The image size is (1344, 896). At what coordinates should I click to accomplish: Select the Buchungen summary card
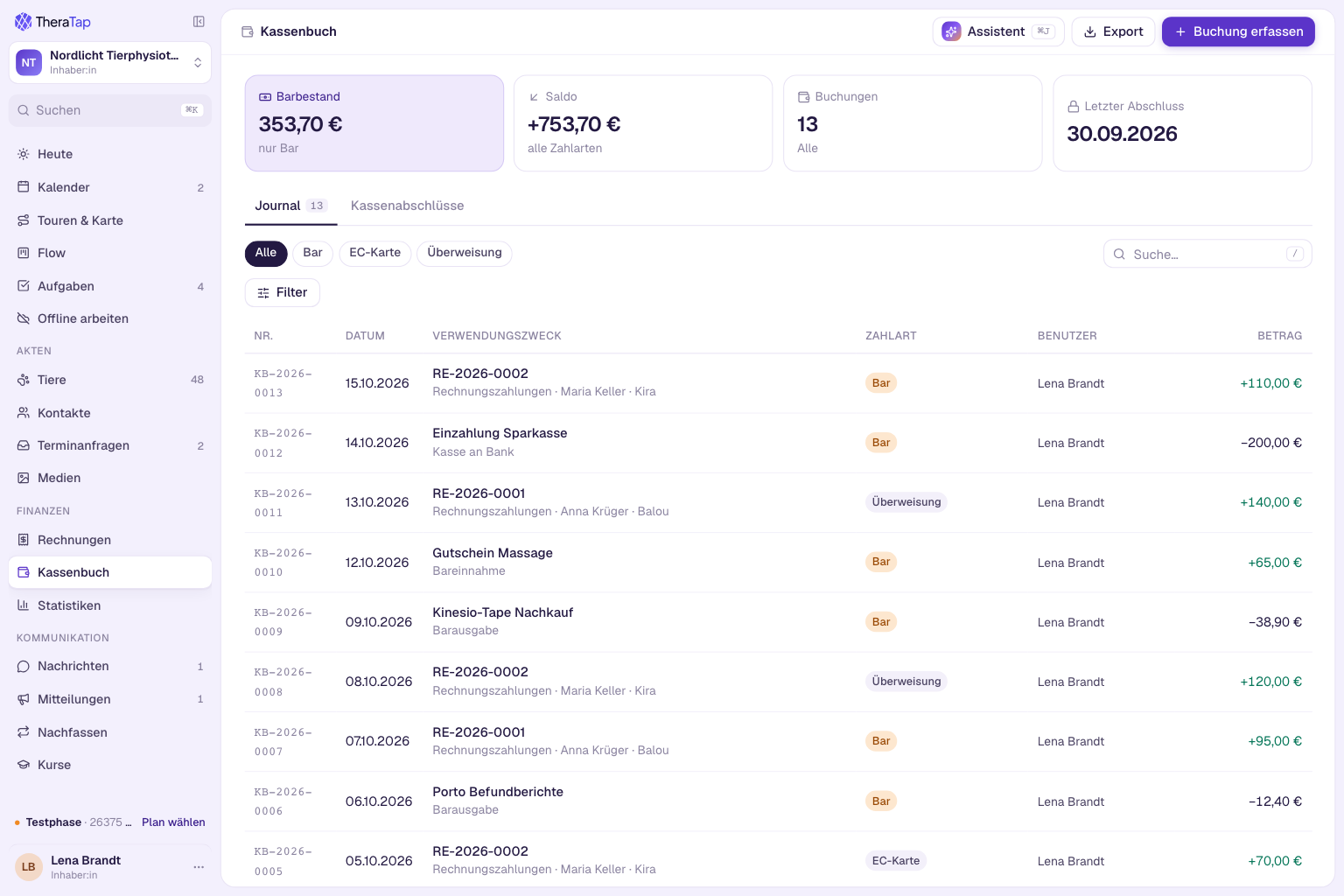(x=913, y=123)
